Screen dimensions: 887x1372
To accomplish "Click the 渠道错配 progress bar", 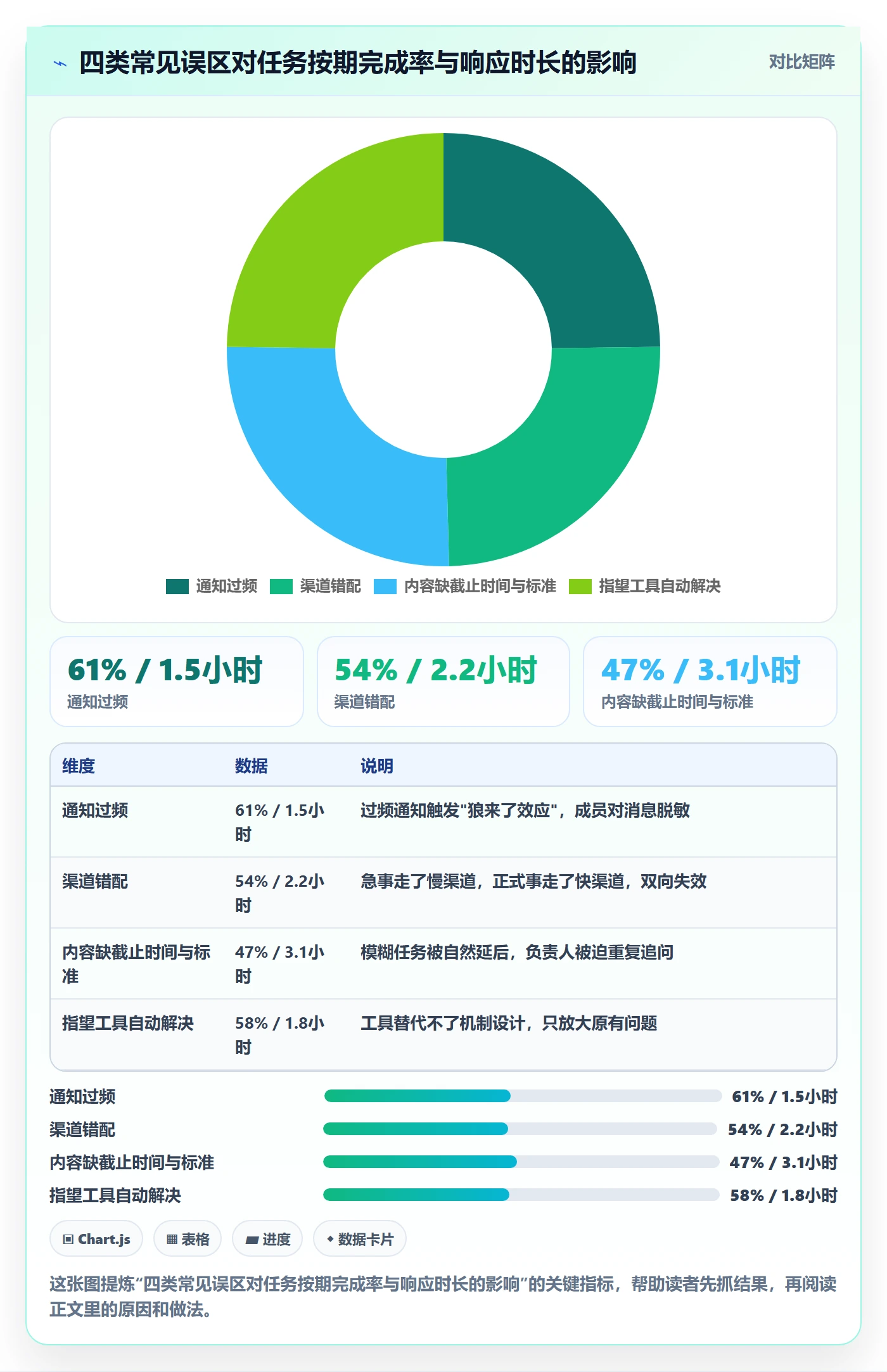I will [520, 1129].
